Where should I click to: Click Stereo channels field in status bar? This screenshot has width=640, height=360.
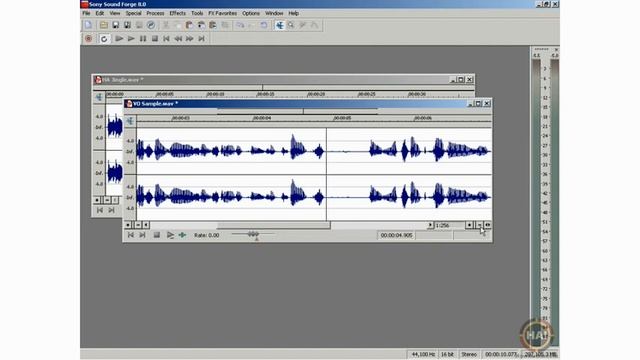coord(469,354)
